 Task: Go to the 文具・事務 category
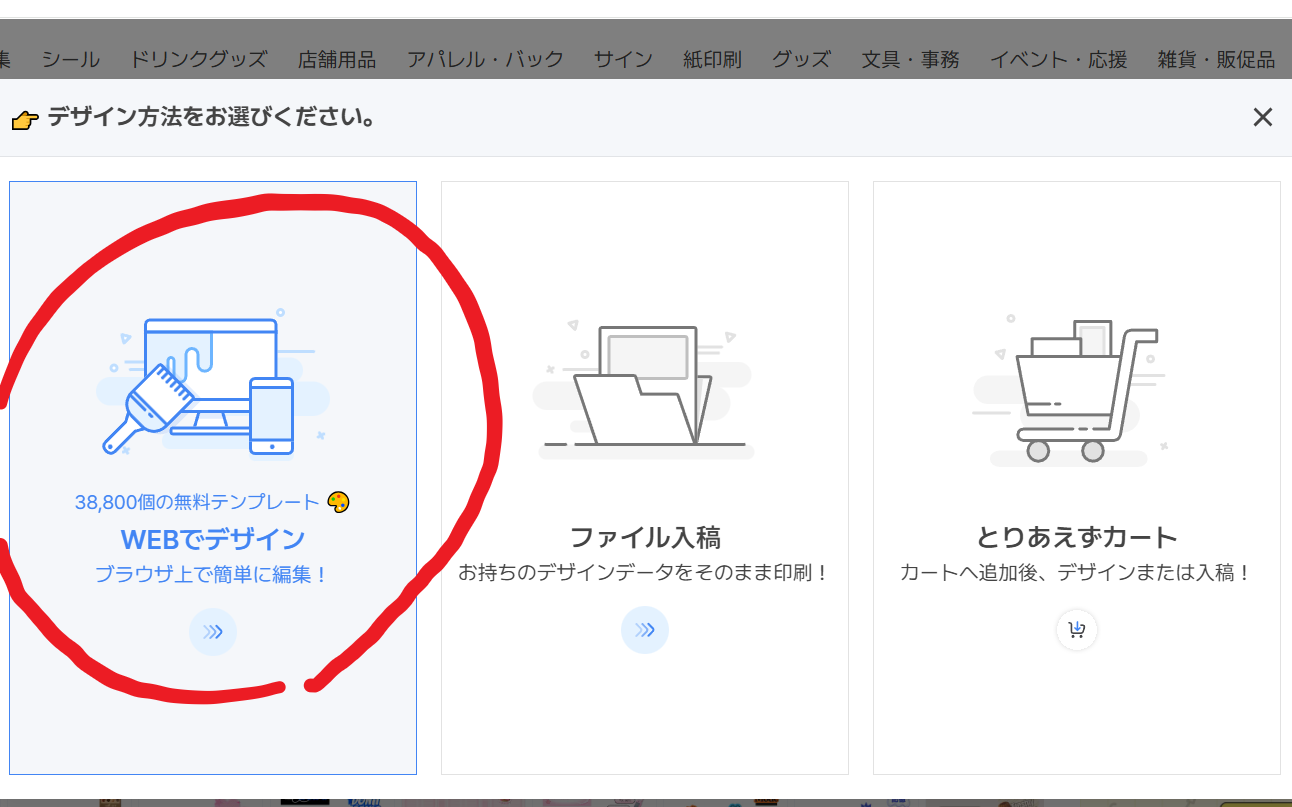click(x=910, y=60)
